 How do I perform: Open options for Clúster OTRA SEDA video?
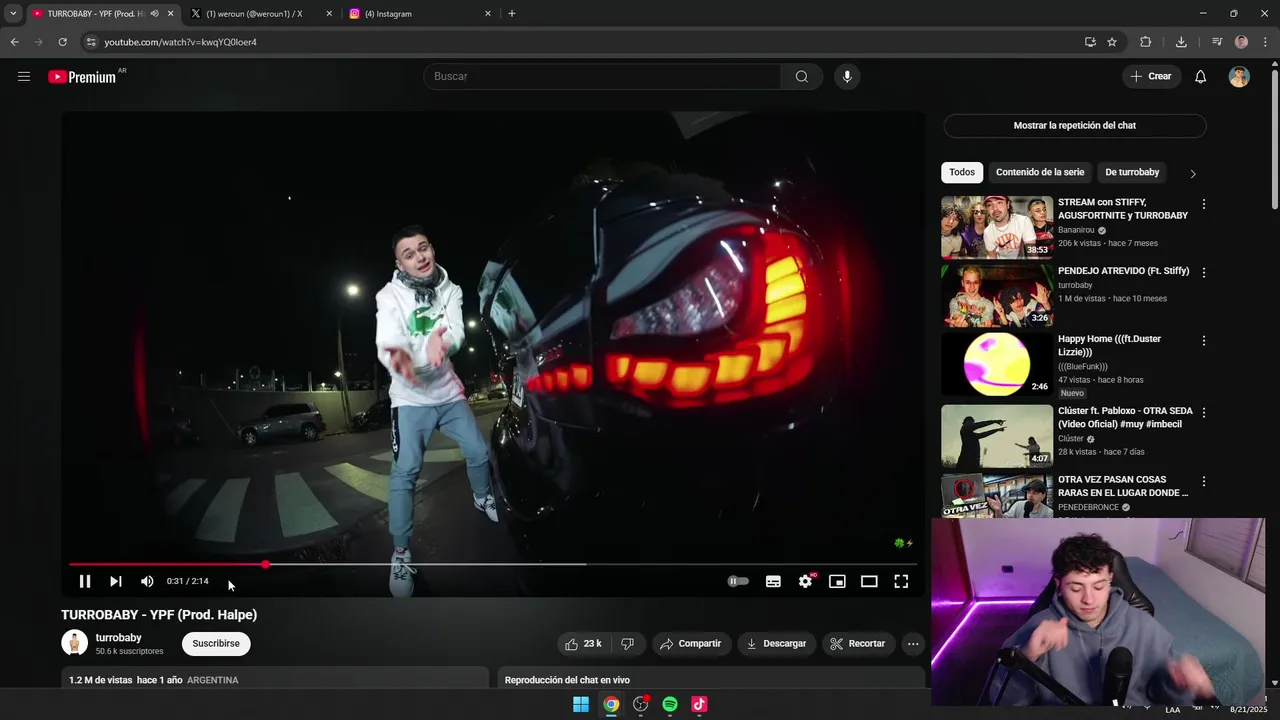pos(1203,412)
